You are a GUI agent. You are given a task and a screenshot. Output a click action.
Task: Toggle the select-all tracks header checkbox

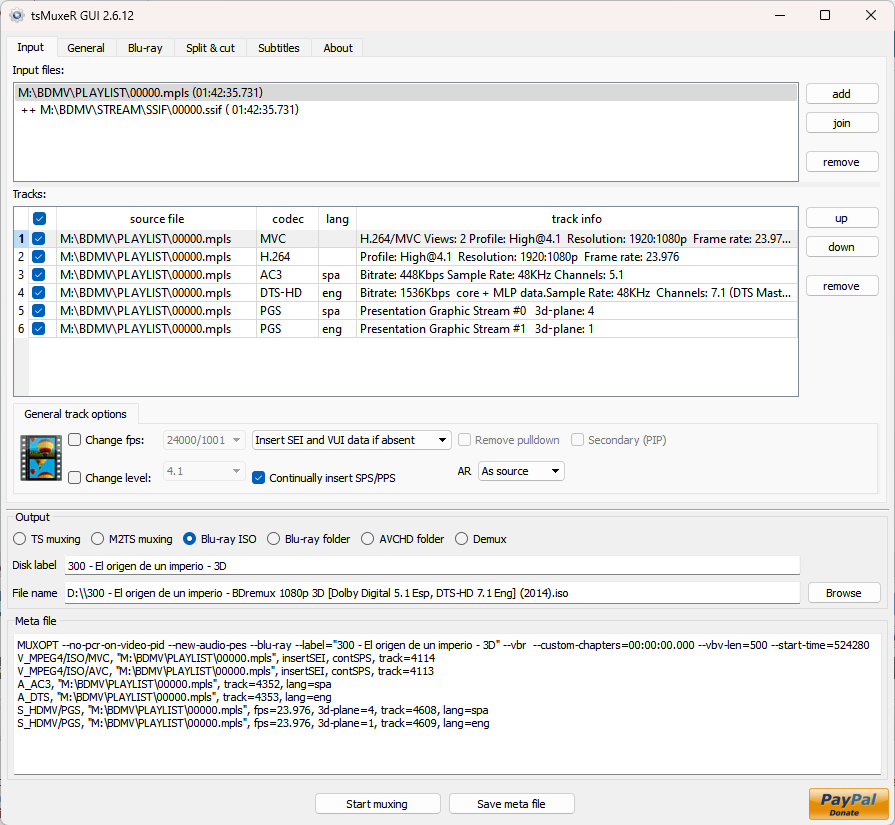tap(39, 219)
